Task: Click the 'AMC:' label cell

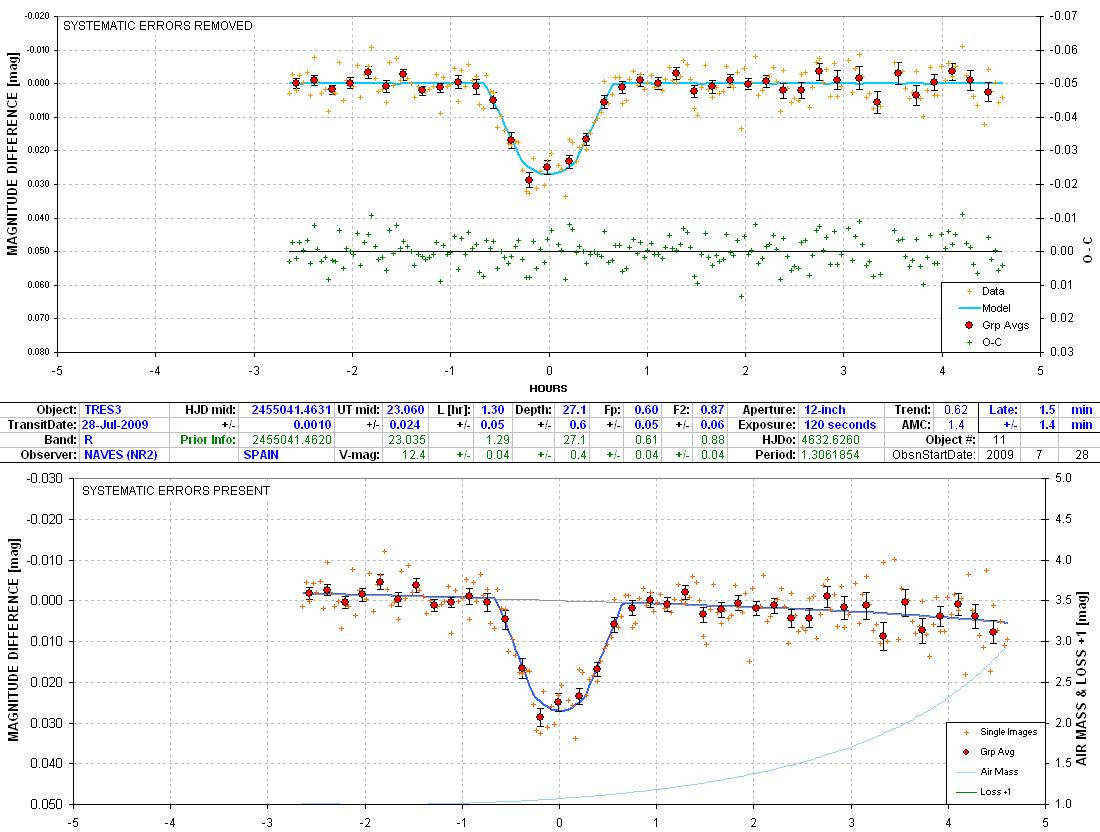Action: click(x=916, y=424)
